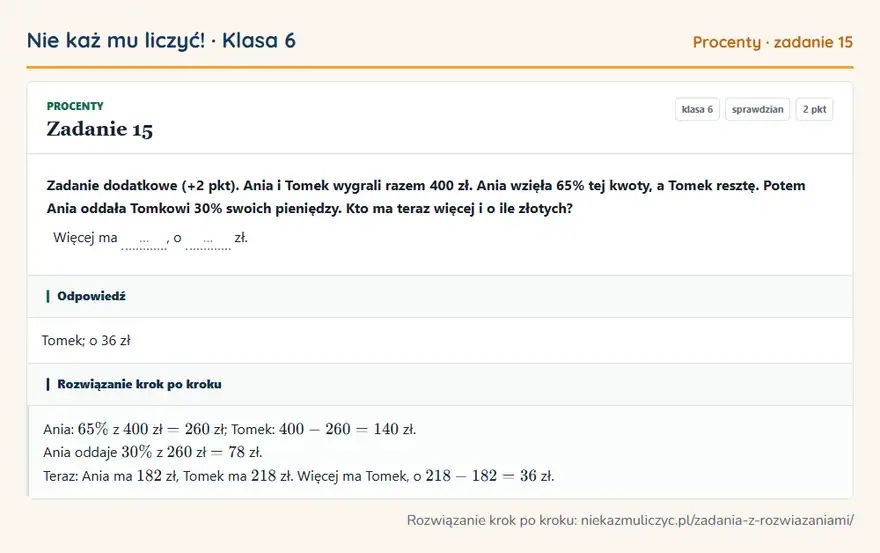Select the 'klasa 6' tag
This screenshot has height=553, width=880.
pos(697,109)
